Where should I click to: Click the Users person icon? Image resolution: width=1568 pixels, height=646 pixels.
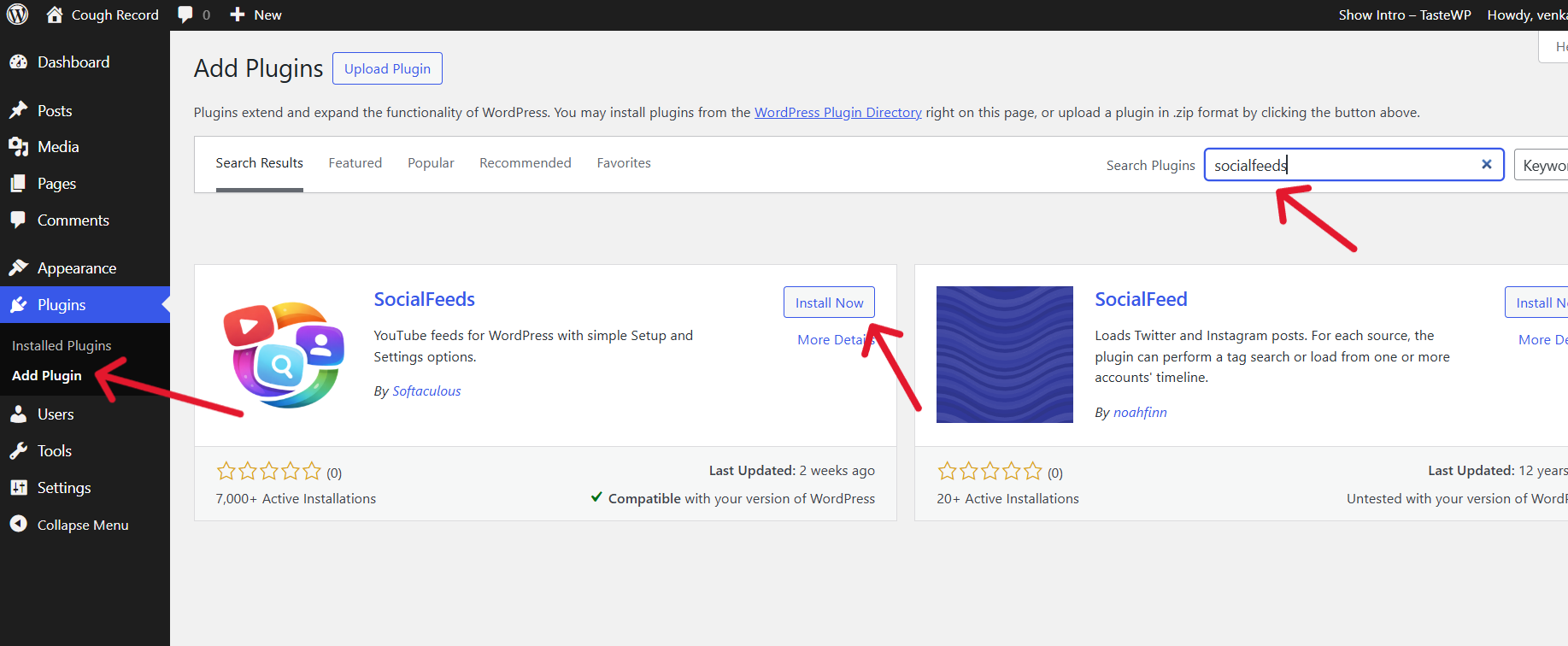click(18, 414)
